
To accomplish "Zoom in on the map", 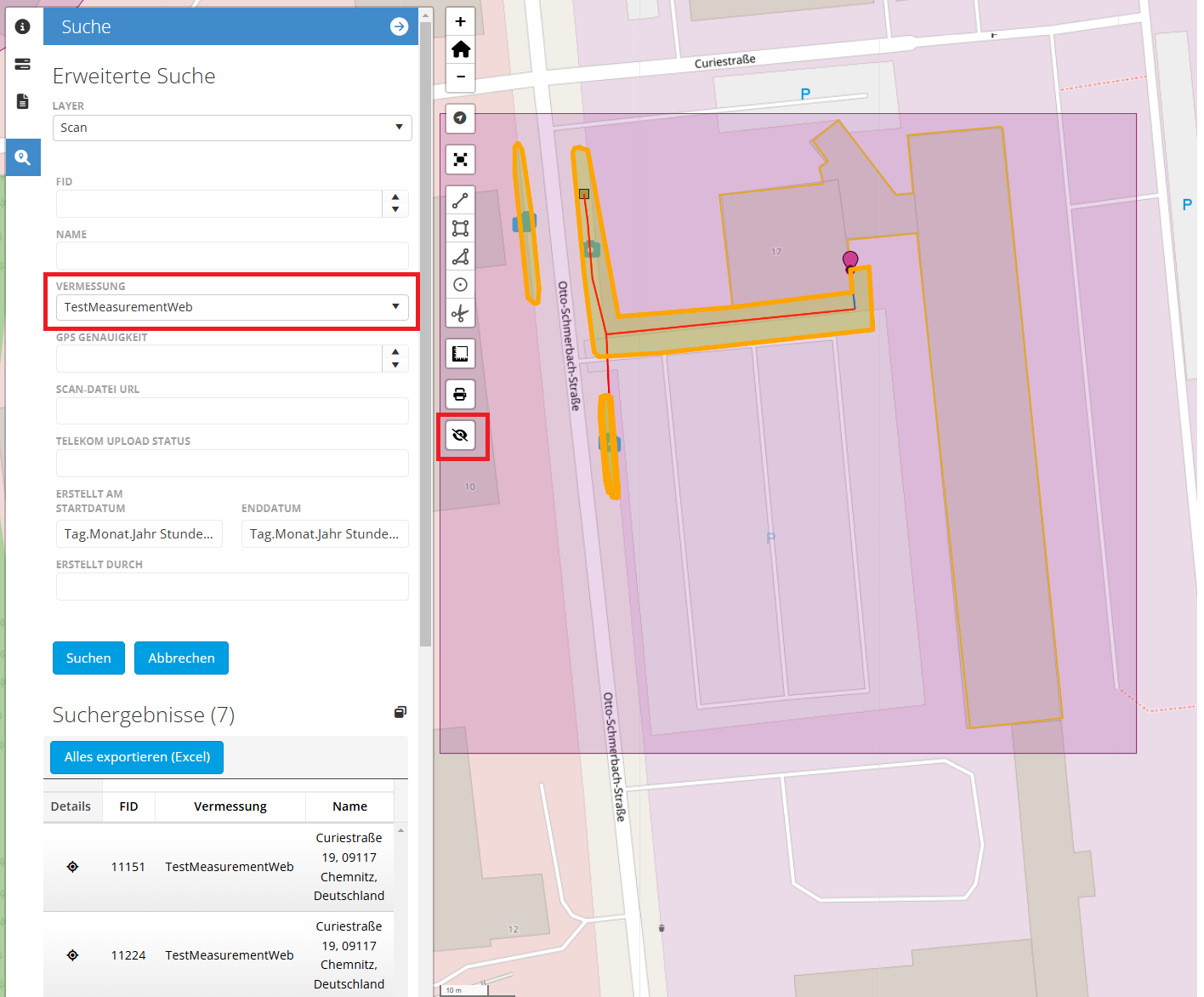I will click(x=460, y=22).
